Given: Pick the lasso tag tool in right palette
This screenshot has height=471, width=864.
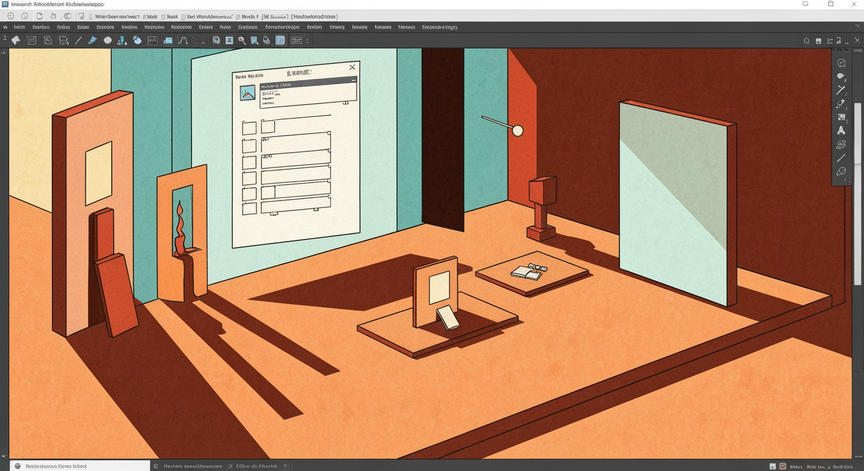Looking at the screenshot, I should [841, 171].
